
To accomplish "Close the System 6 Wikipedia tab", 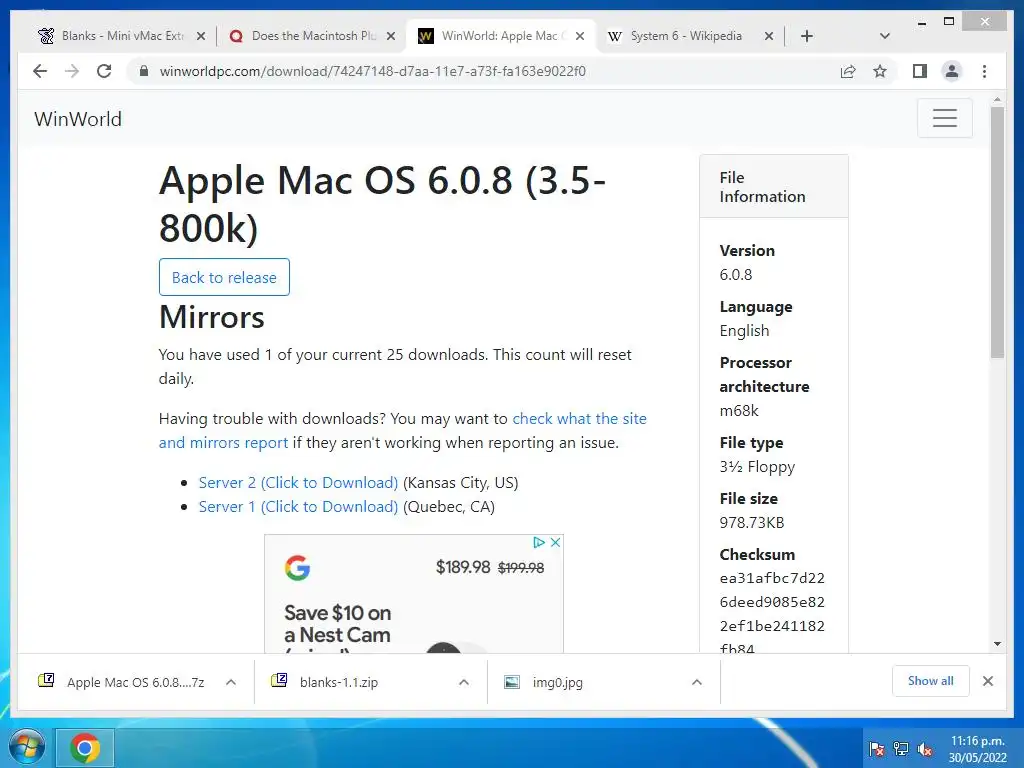I will tap(769, 36).
